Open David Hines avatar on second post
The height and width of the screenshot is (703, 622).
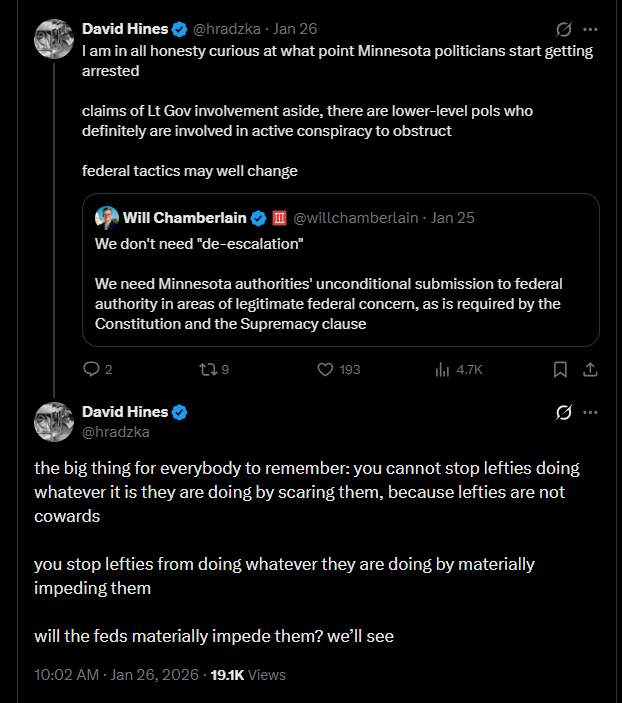54,422
